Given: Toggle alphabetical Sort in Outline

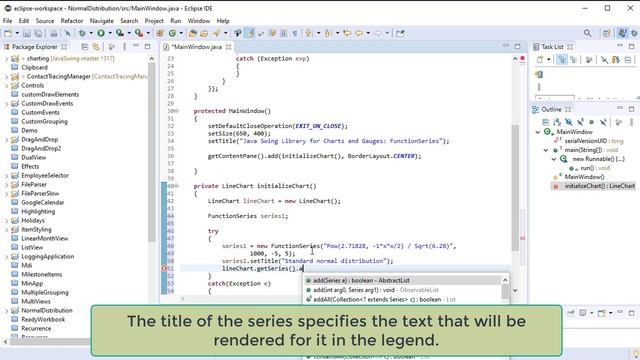Looking at the screenshot, I should pyautogui.click(x=557, y=122).
